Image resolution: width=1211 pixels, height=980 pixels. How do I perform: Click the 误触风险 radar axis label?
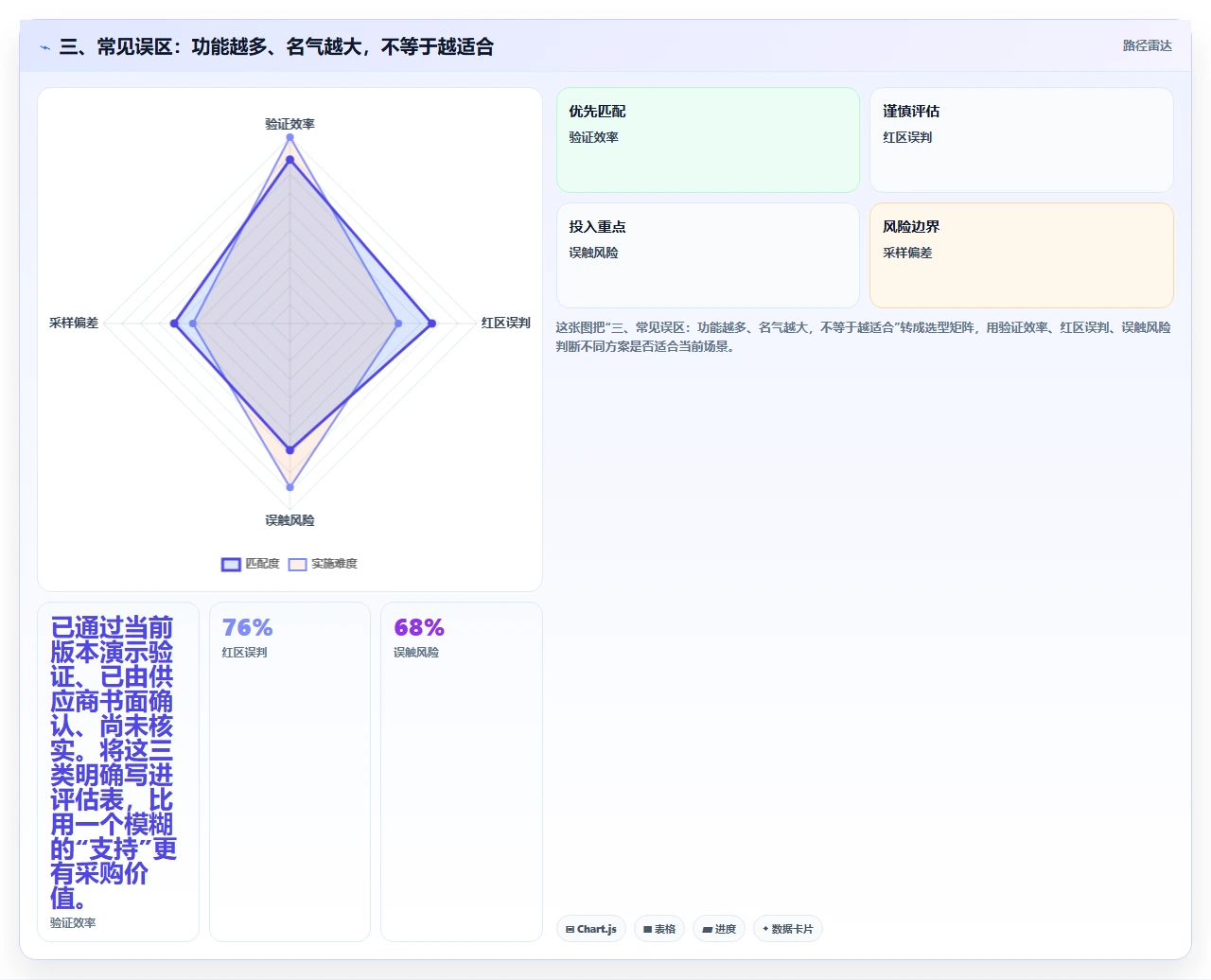click(290, 520)
